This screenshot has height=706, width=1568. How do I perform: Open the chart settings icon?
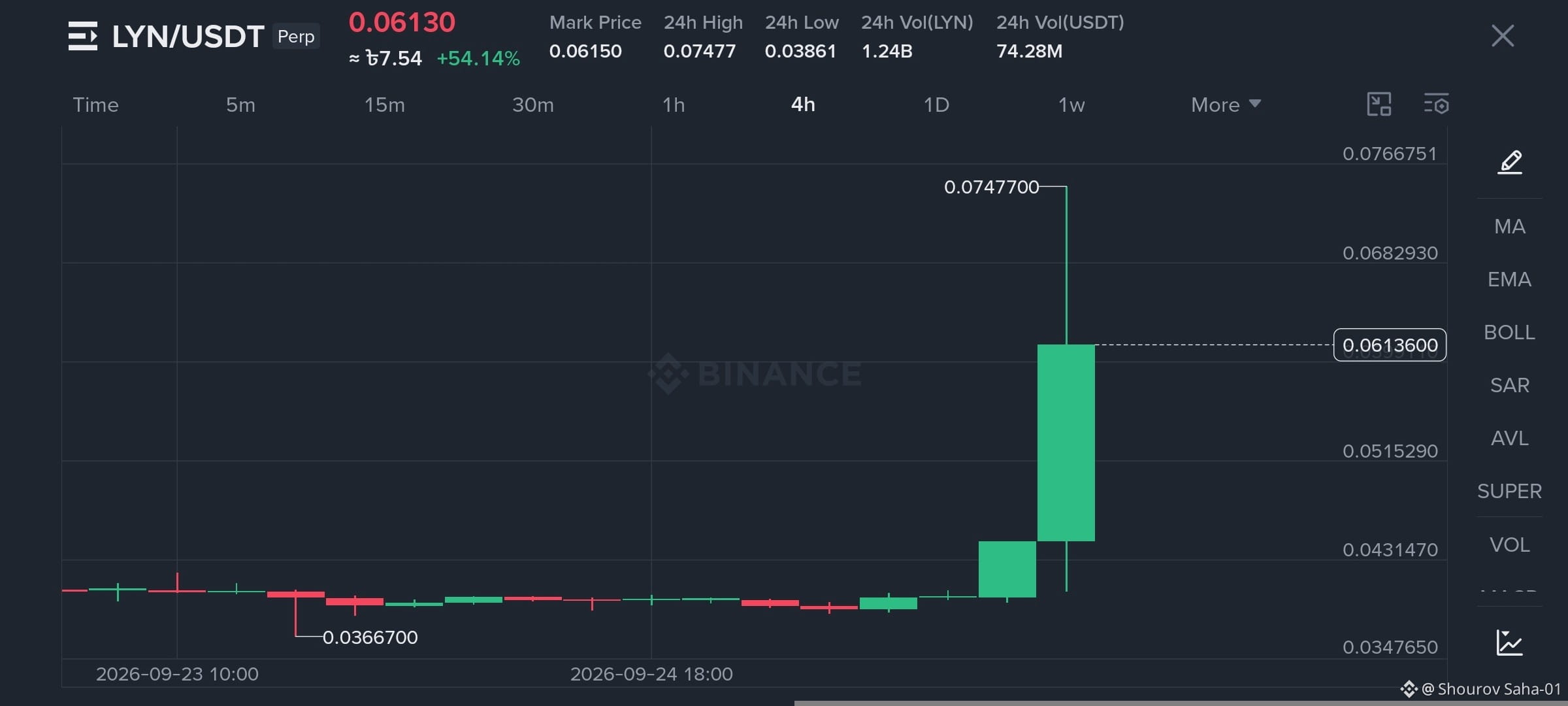[1436, 105]
